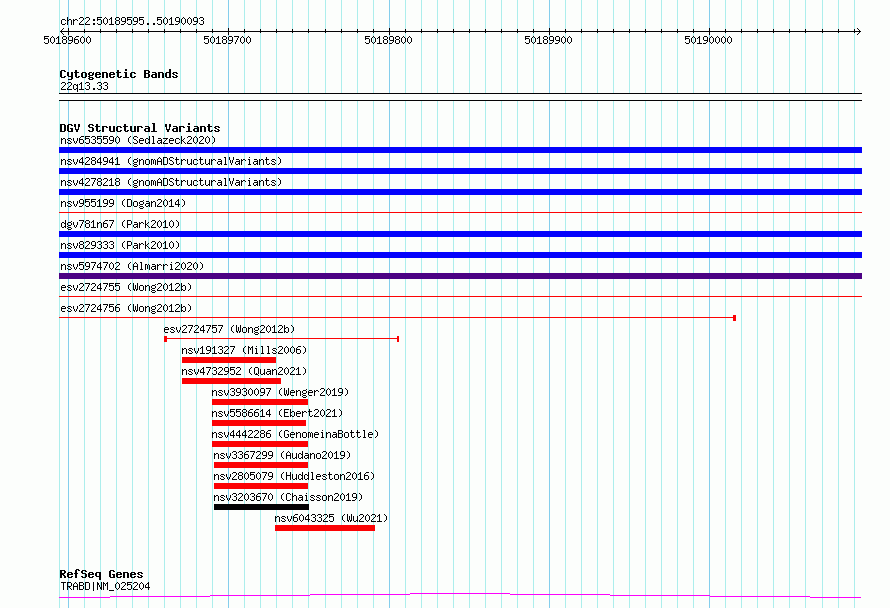The height and width of the screenshot is (608, 890).
Task: Open nsv6043325 (Wu2021) label
Action: [x=331, y=518]
